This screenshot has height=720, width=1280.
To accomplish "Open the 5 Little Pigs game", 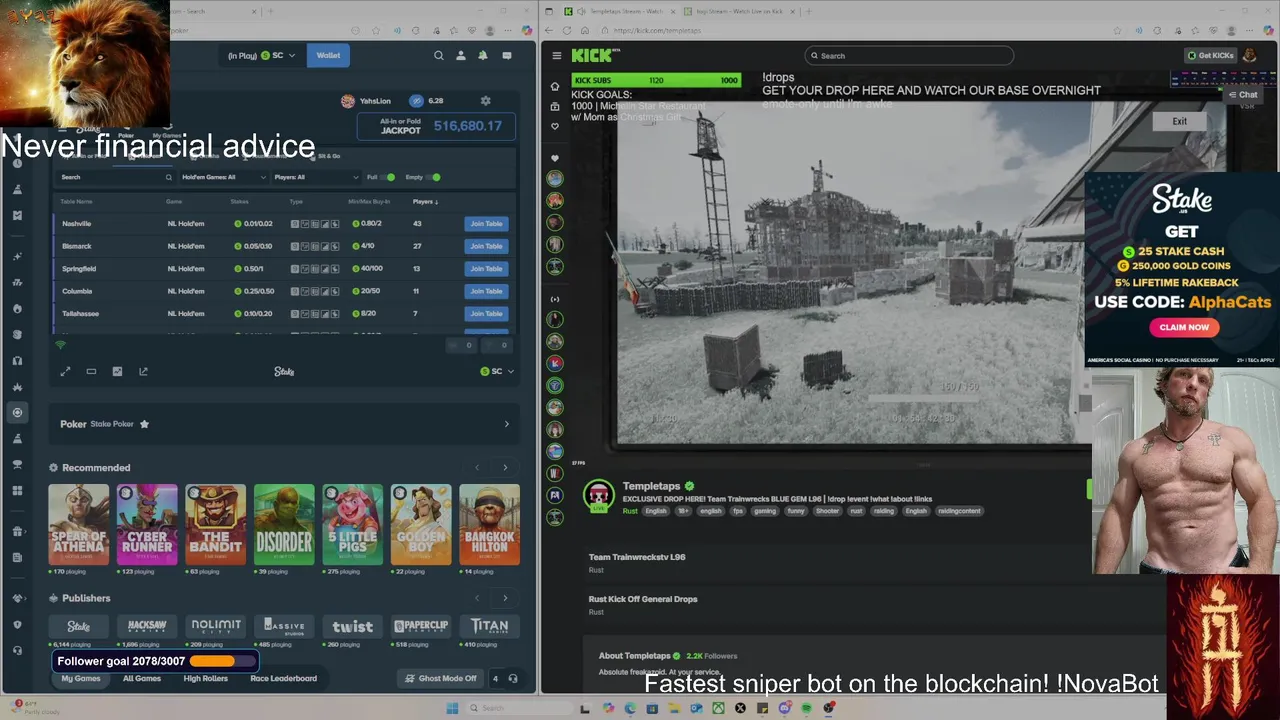I will click(352, 525).
